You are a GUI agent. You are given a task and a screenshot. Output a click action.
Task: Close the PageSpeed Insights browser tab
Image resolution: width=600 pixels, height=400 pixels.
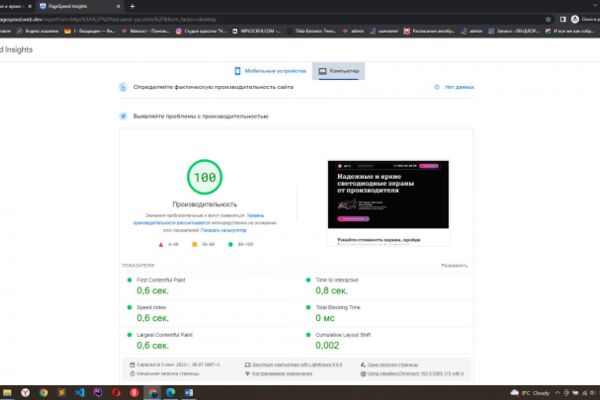pos(118,6)
